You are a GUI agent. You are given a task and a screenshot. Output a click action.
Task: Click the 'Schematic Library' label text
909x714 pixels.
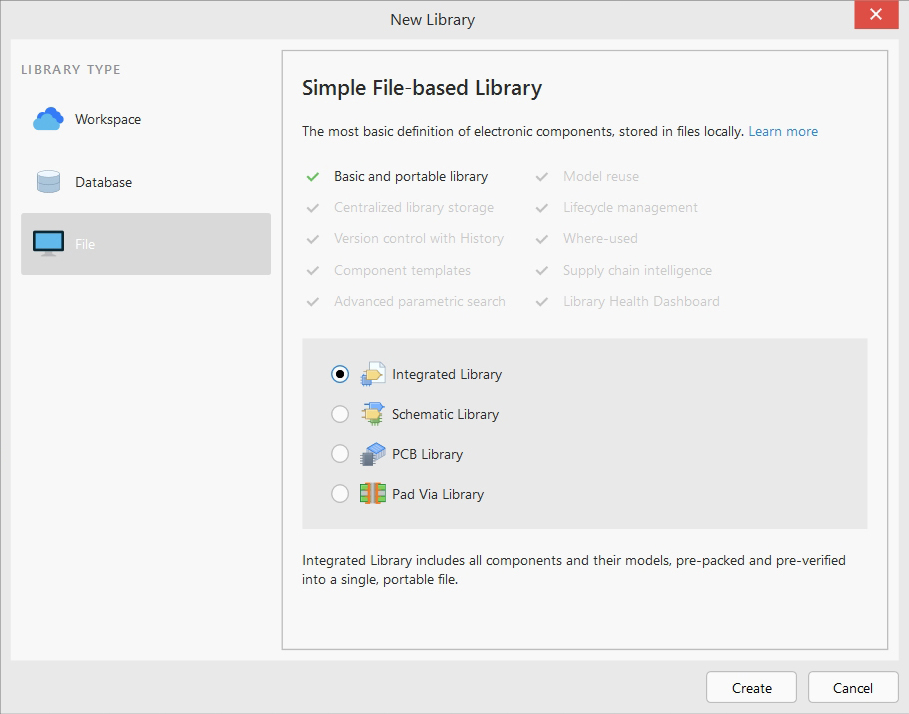click(x=445, y=414)
